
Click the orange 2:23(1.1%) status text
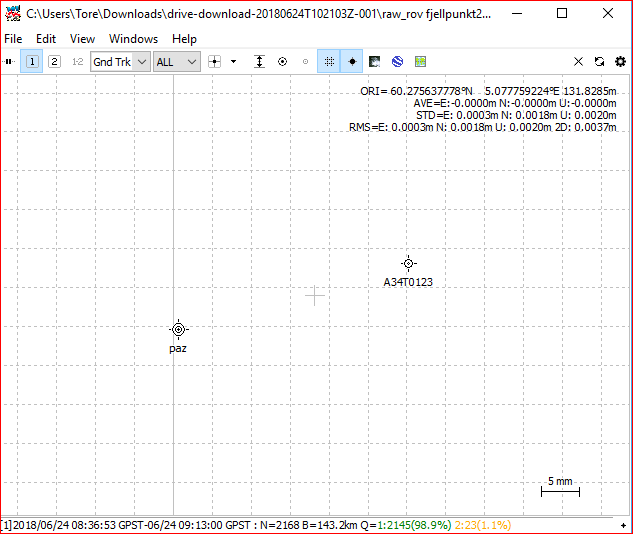483,525
